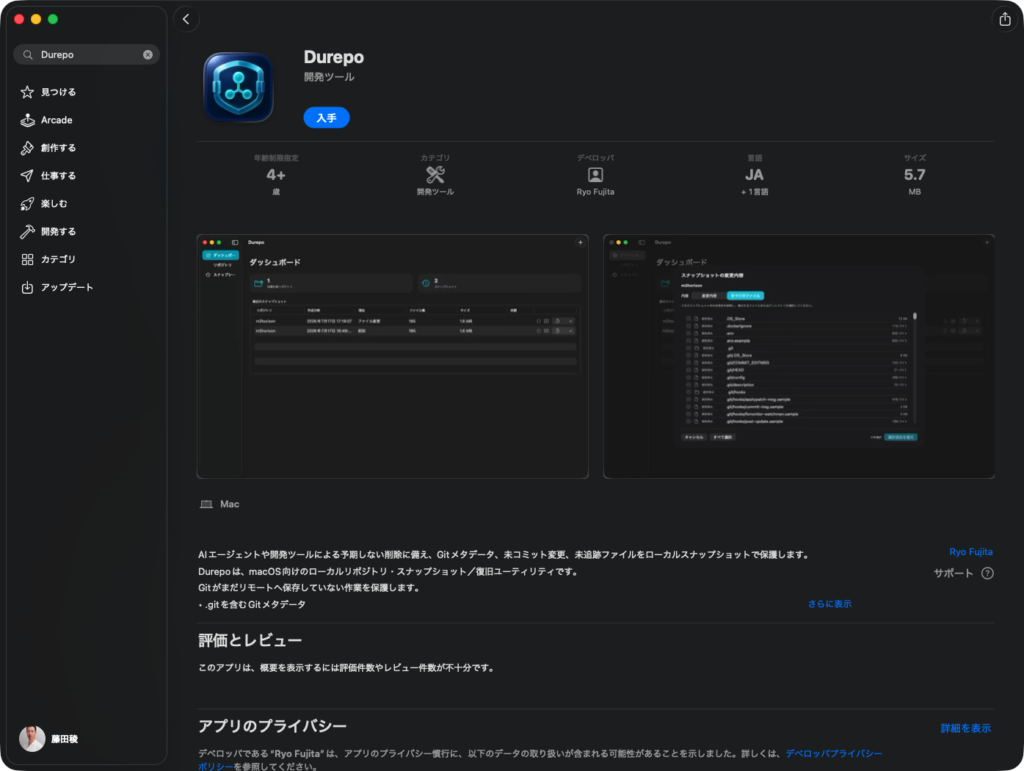This screenshot has height=771, width=1024.
Task: Open the 藤田稜 account profile
Action: (49, 739)
